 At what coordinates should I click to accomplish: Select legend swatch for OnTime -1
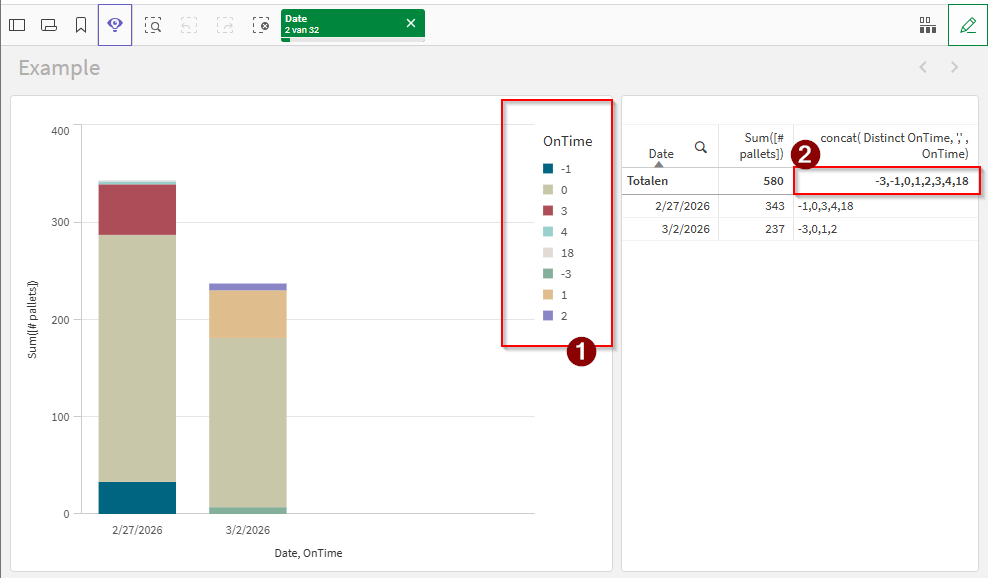coord(548,169)
